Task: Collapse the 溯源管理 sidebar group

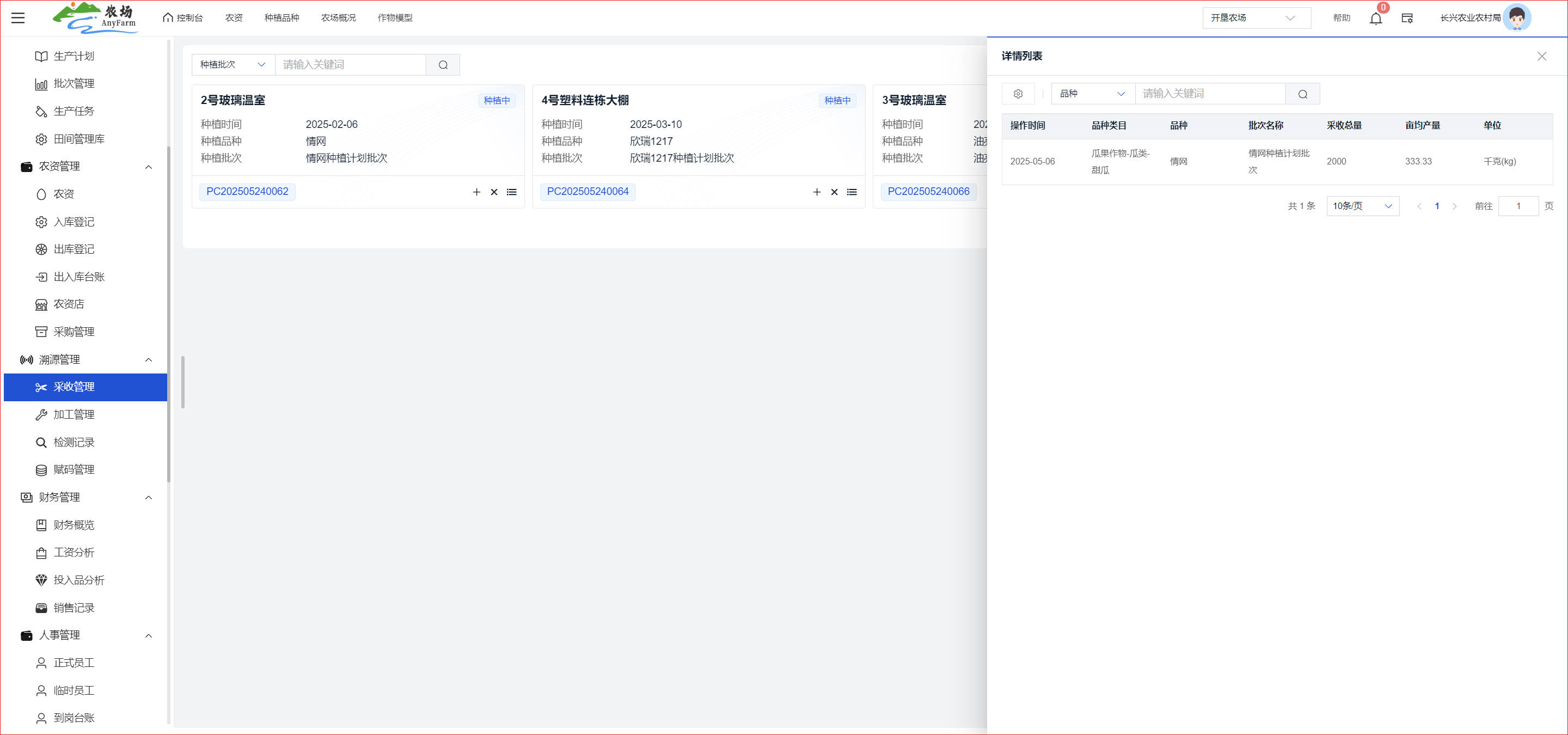Action: (149, 359)
